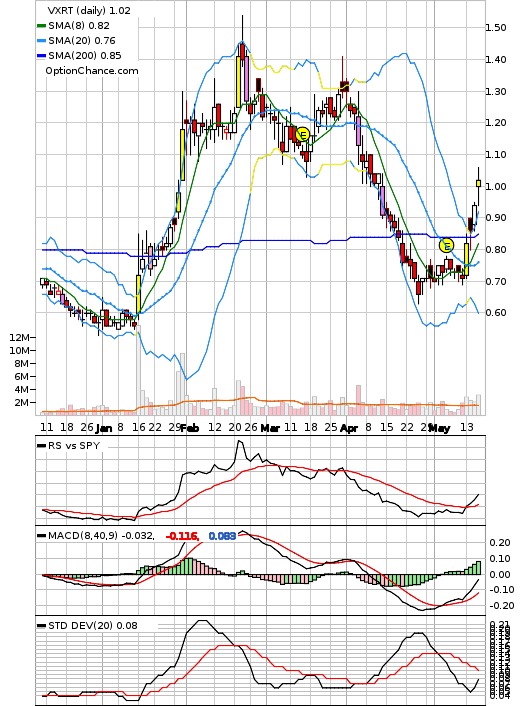Click the Apr label on date axis

(349, 428)
